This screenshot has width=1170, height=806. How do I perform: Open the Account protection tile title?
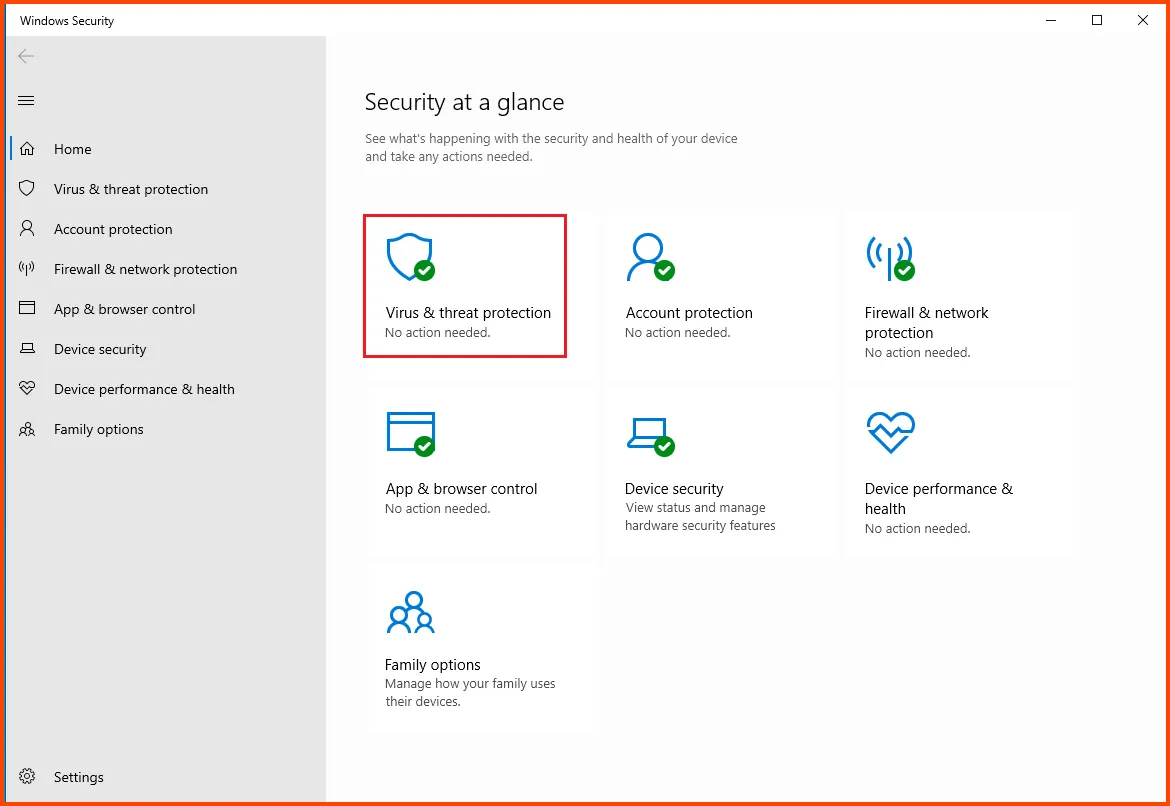(689, 313)
